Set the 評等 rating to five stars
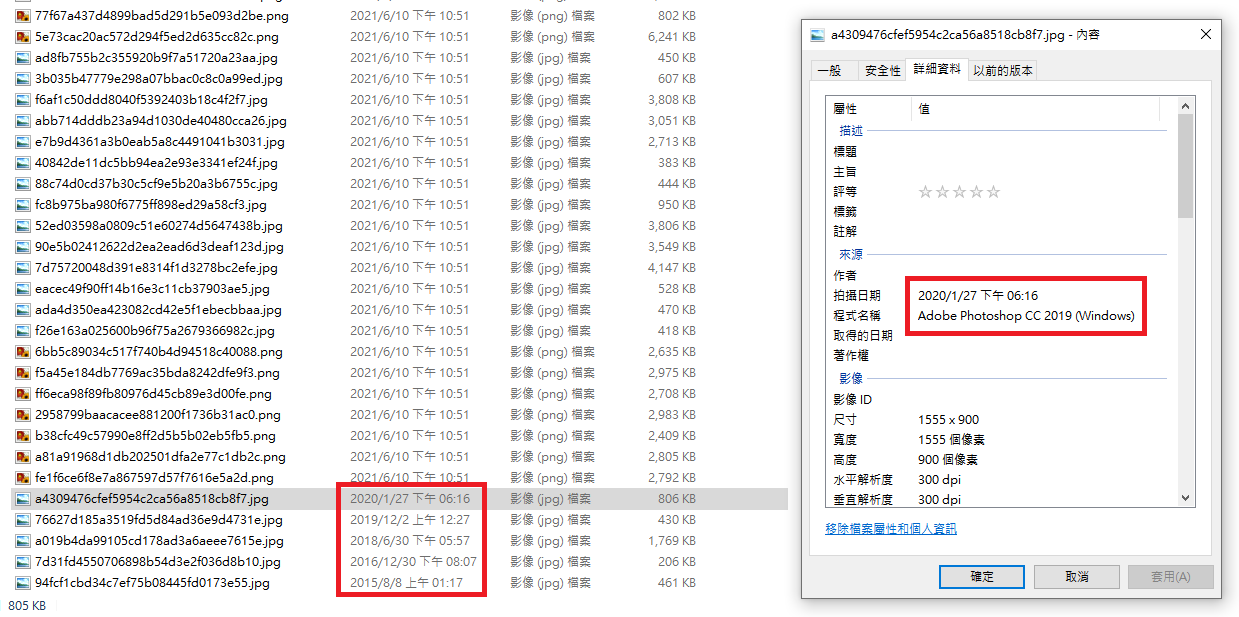Screen dimensions: 1239x617 [x=993, y=192]
